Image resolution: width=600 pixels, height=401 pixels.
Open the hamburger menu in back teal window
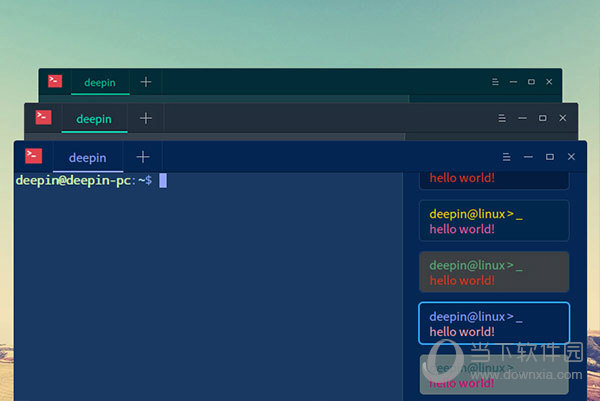coord(495,82)
